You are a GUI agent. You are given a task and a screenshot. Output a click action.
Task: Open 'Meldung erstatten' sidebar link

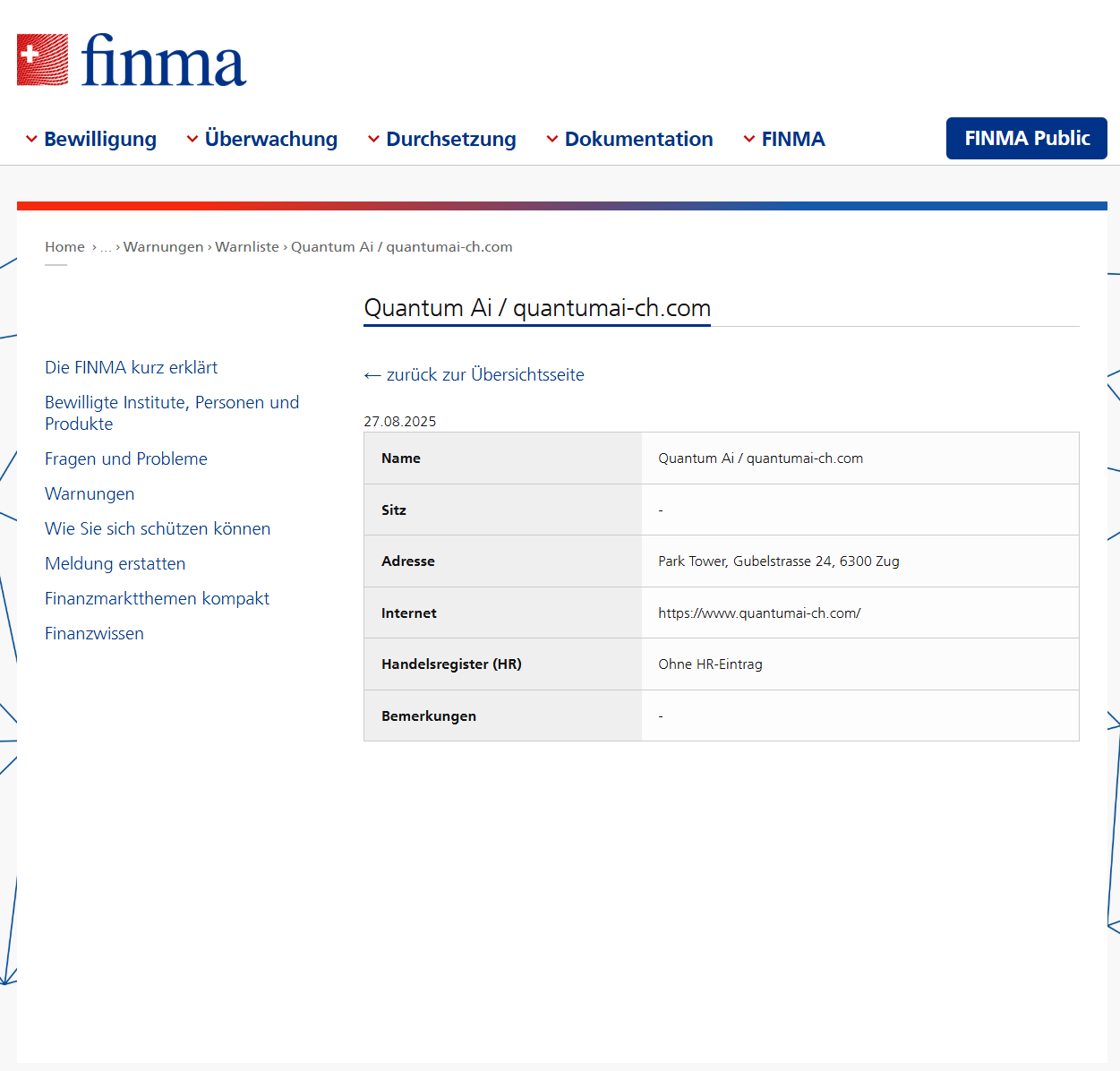[x=115, y=563]
